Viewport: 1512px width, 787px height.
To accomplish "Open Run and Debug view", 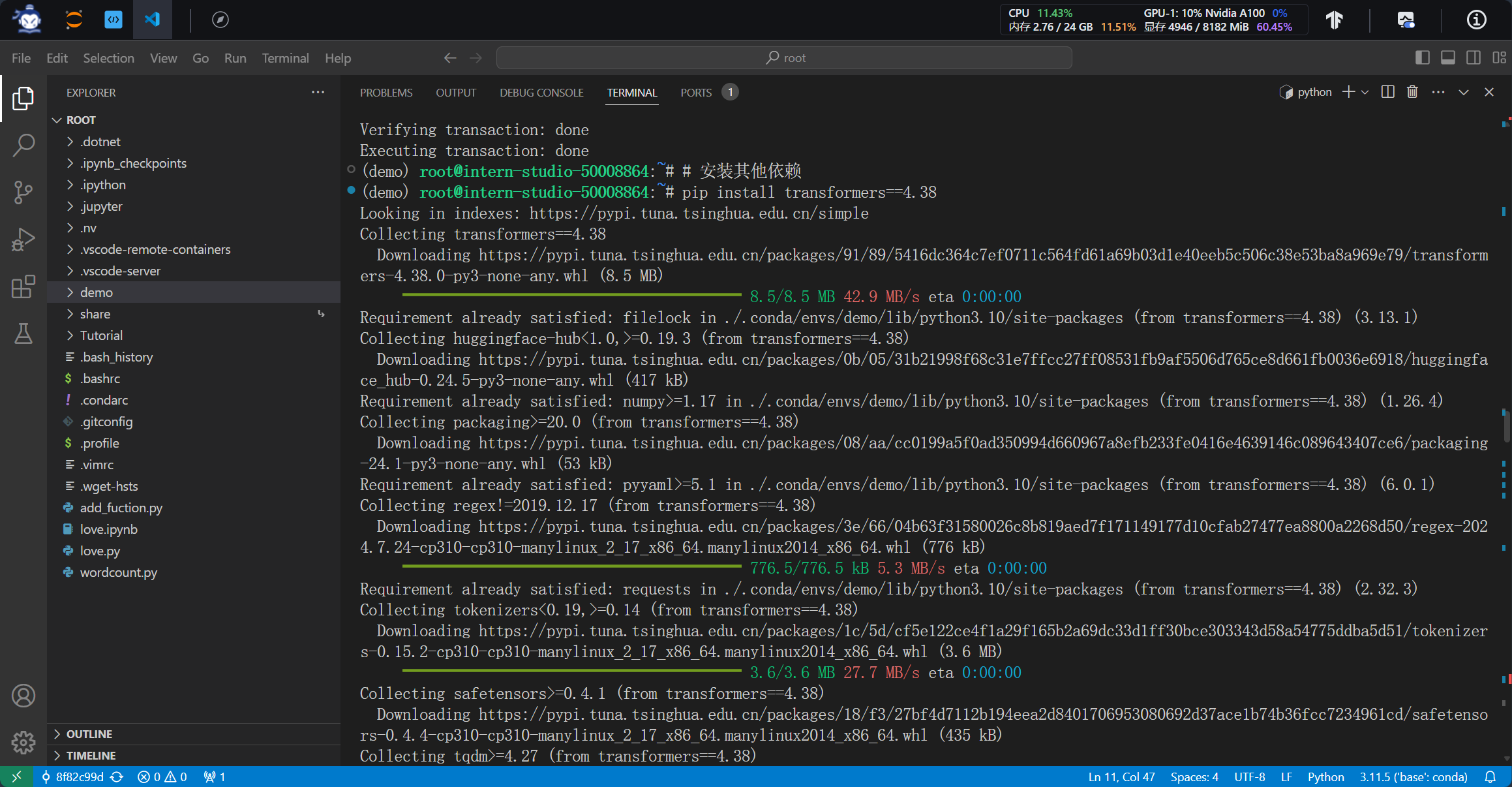I will (x=23, y=239).
